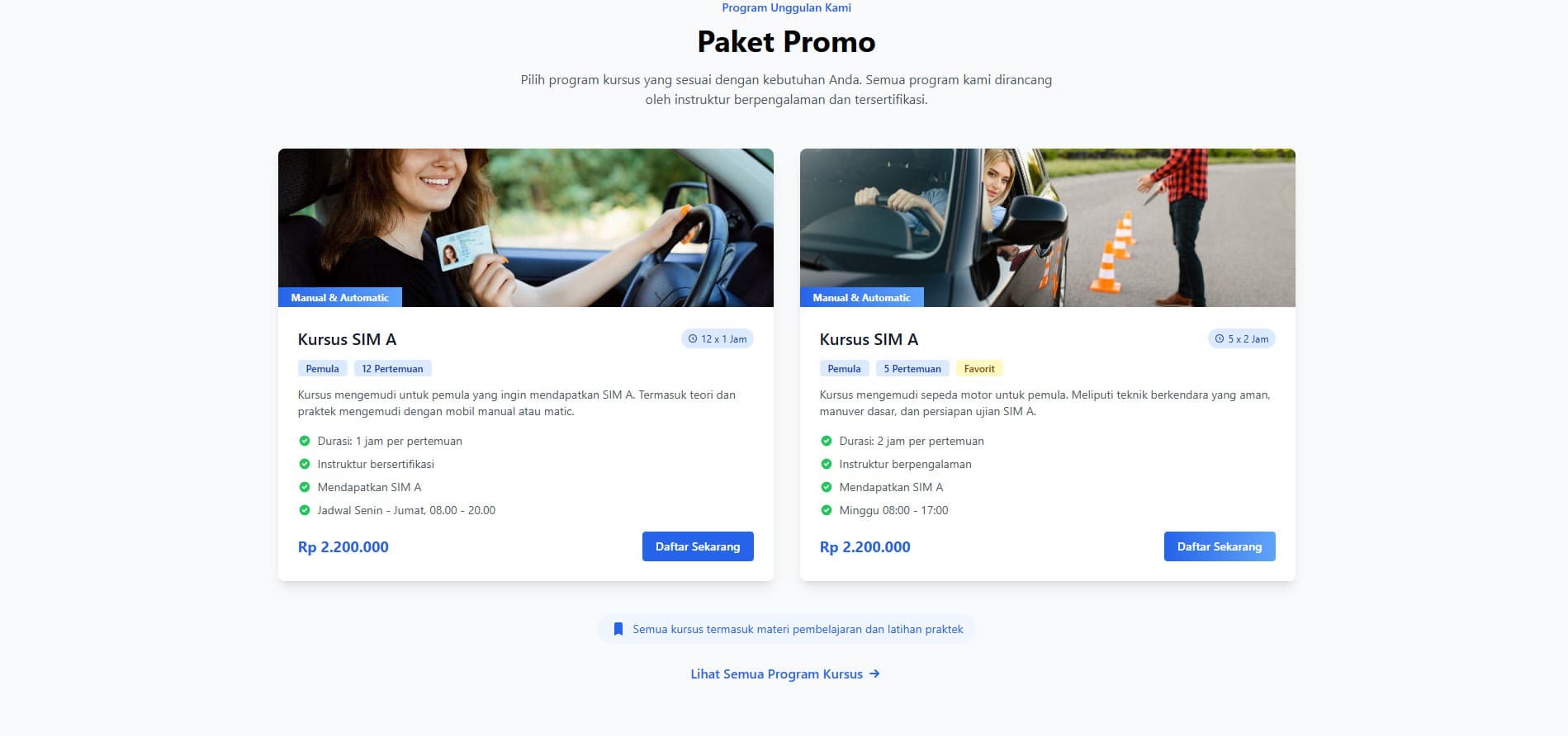This screenshot has height=747, width=1568.
Task: Click the driving test with cones photo
Action: [1048, 228]
